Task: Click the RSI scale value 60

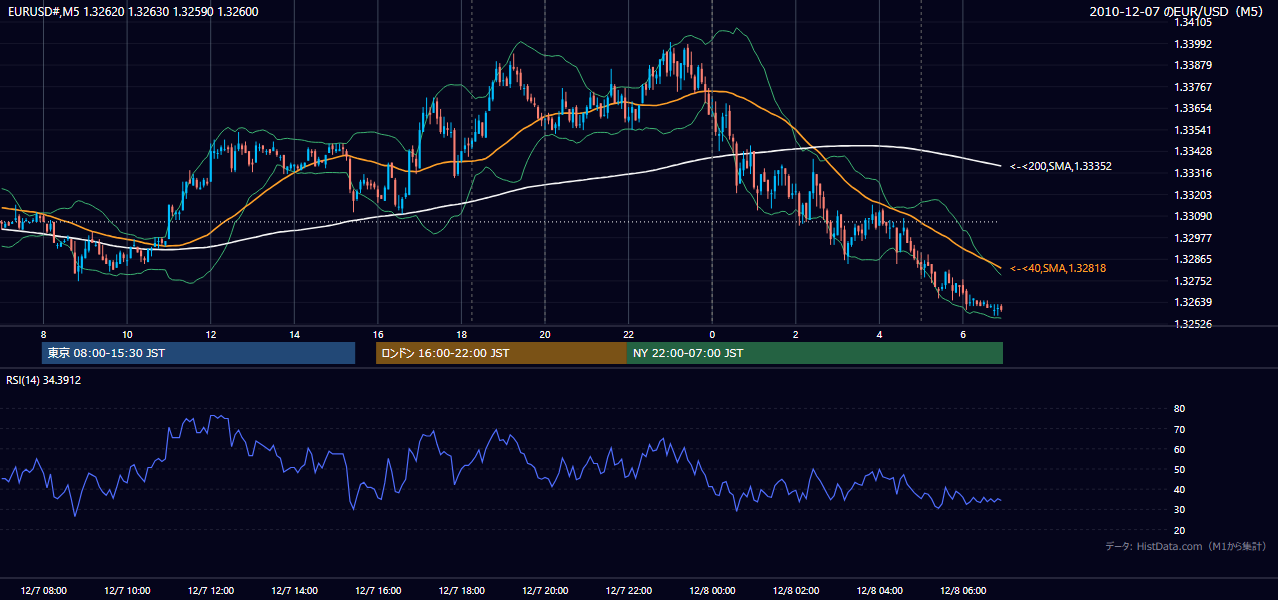Action: coord(1180,449)
